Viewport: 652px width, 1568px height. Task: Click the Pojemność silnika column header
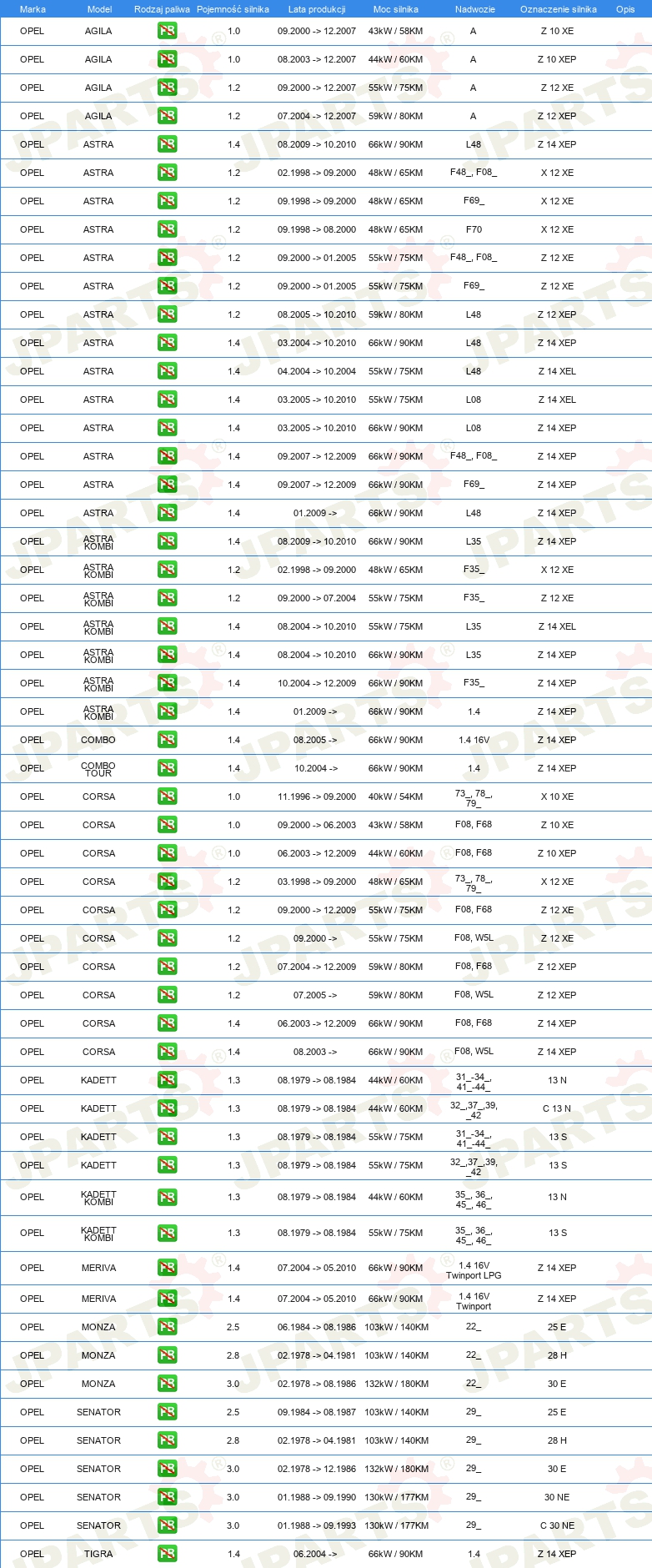(x=233, y=9)
